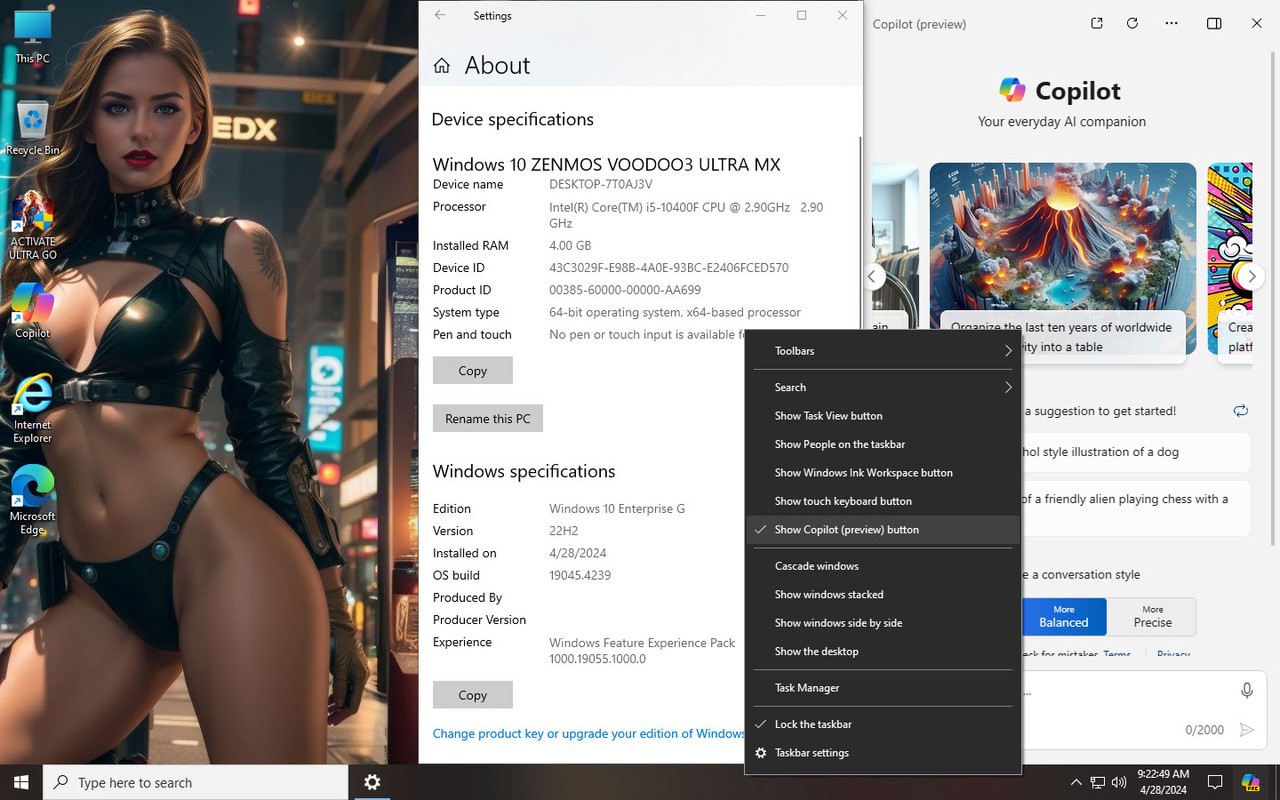Show hidden tray icons chevron
The image size is (1280, 800).
pos(1076,782)
